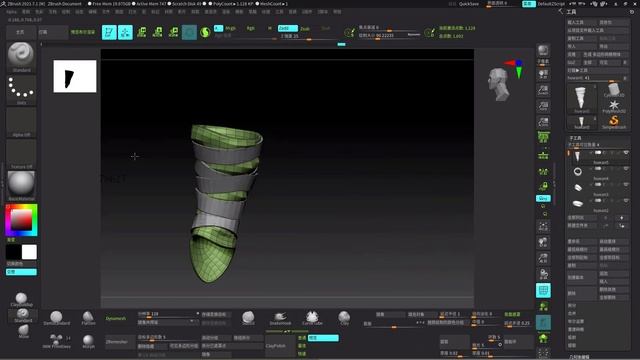Image resolution: width=640 pixels, height=360 pixels.
Task: Hide the ring subtool via eye icon
Action: tap(626, 169)
